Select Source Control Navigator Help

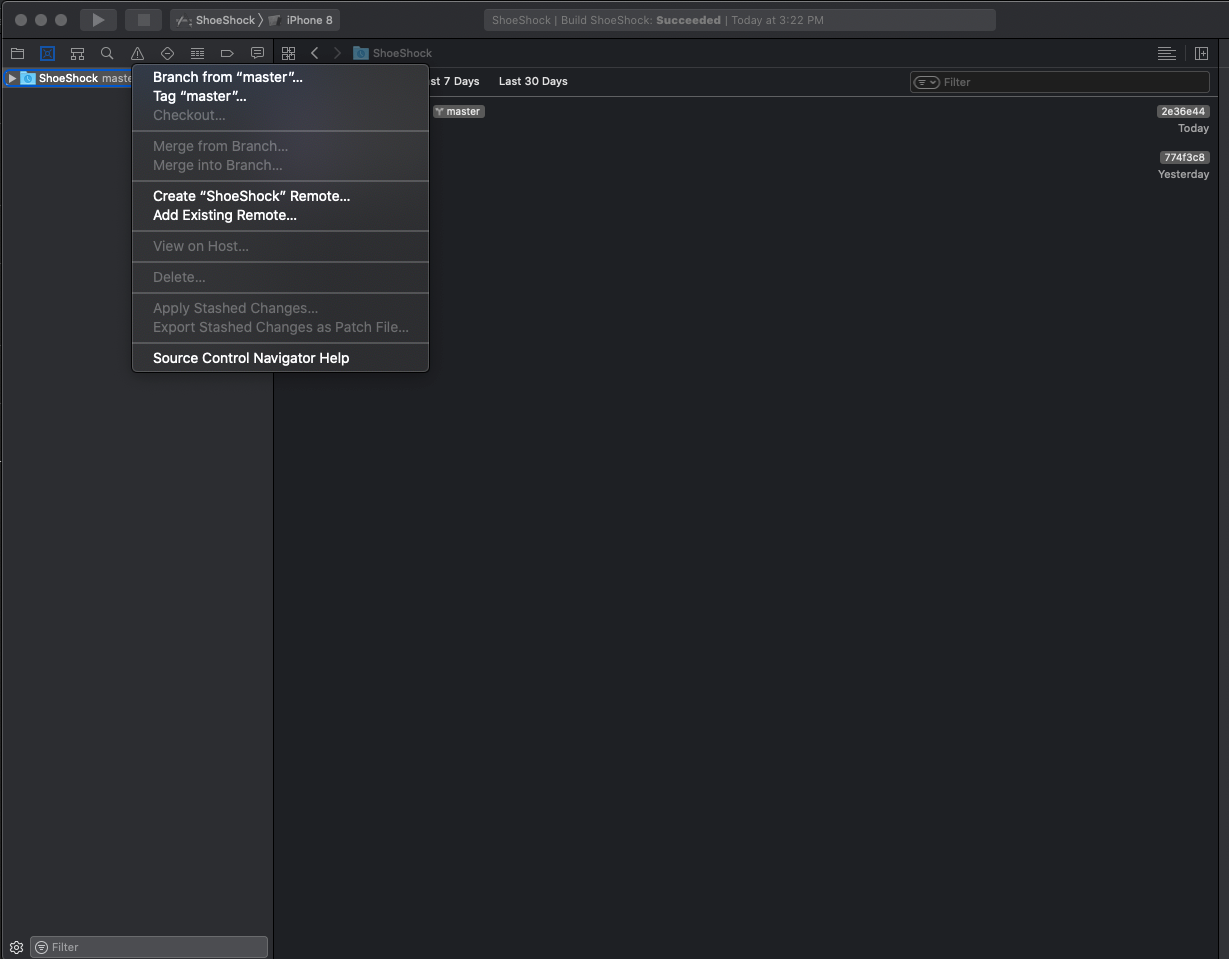click(250, 357)
